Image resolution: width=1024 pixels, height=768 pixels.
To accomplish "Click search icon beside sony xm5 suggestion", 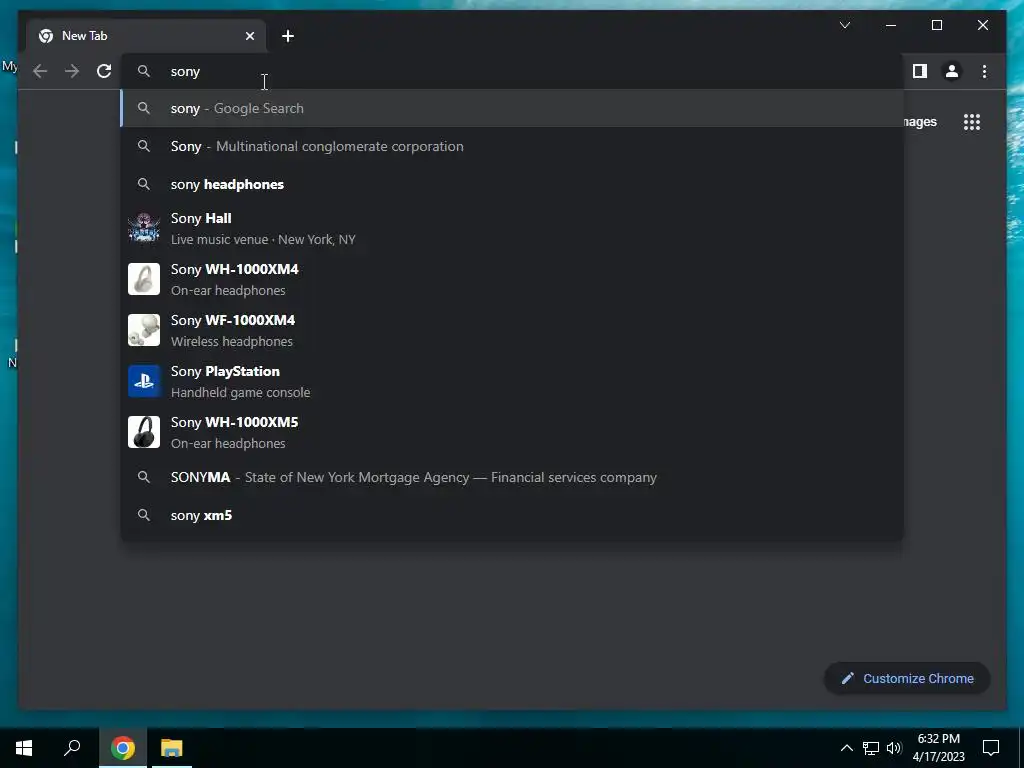I will [144, 515].
